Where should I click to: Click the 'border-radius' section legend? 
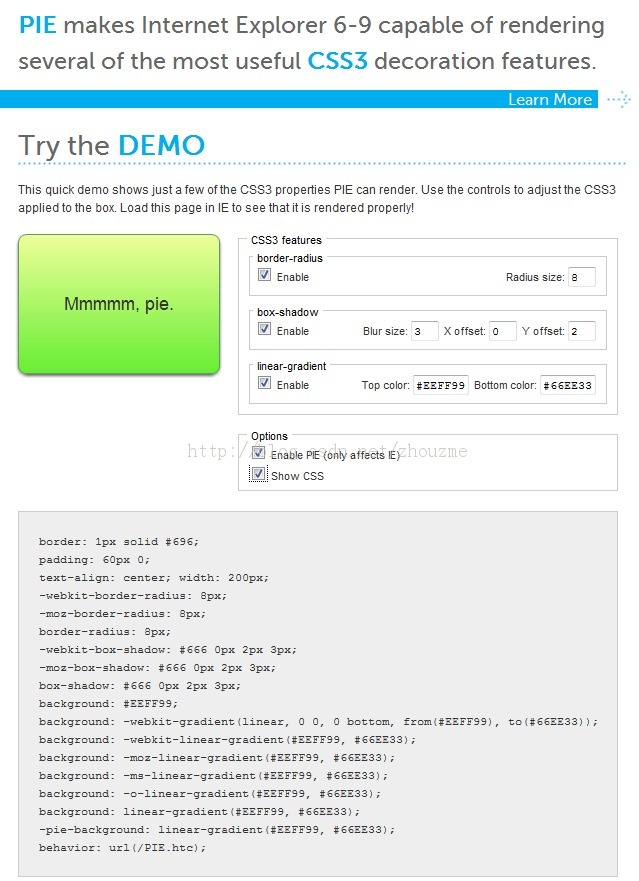(289, 258)
